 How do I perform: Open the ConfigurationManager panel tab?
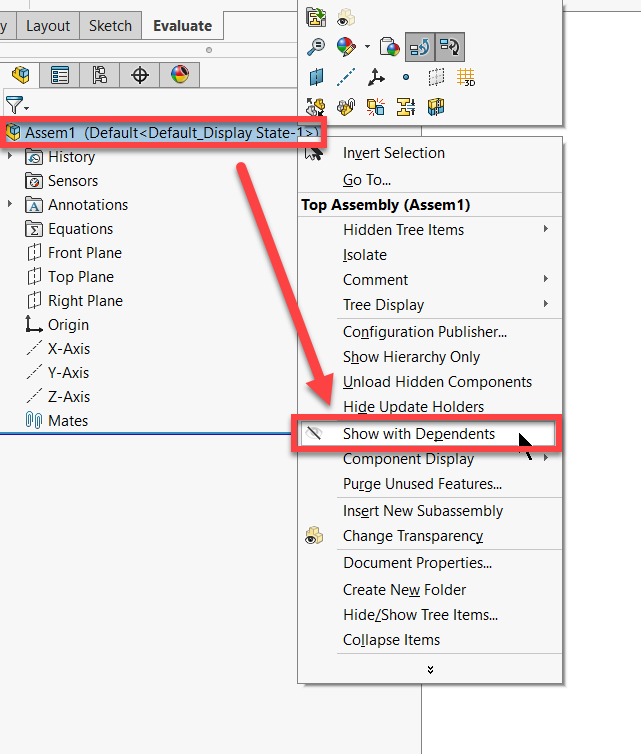point(99,75)
